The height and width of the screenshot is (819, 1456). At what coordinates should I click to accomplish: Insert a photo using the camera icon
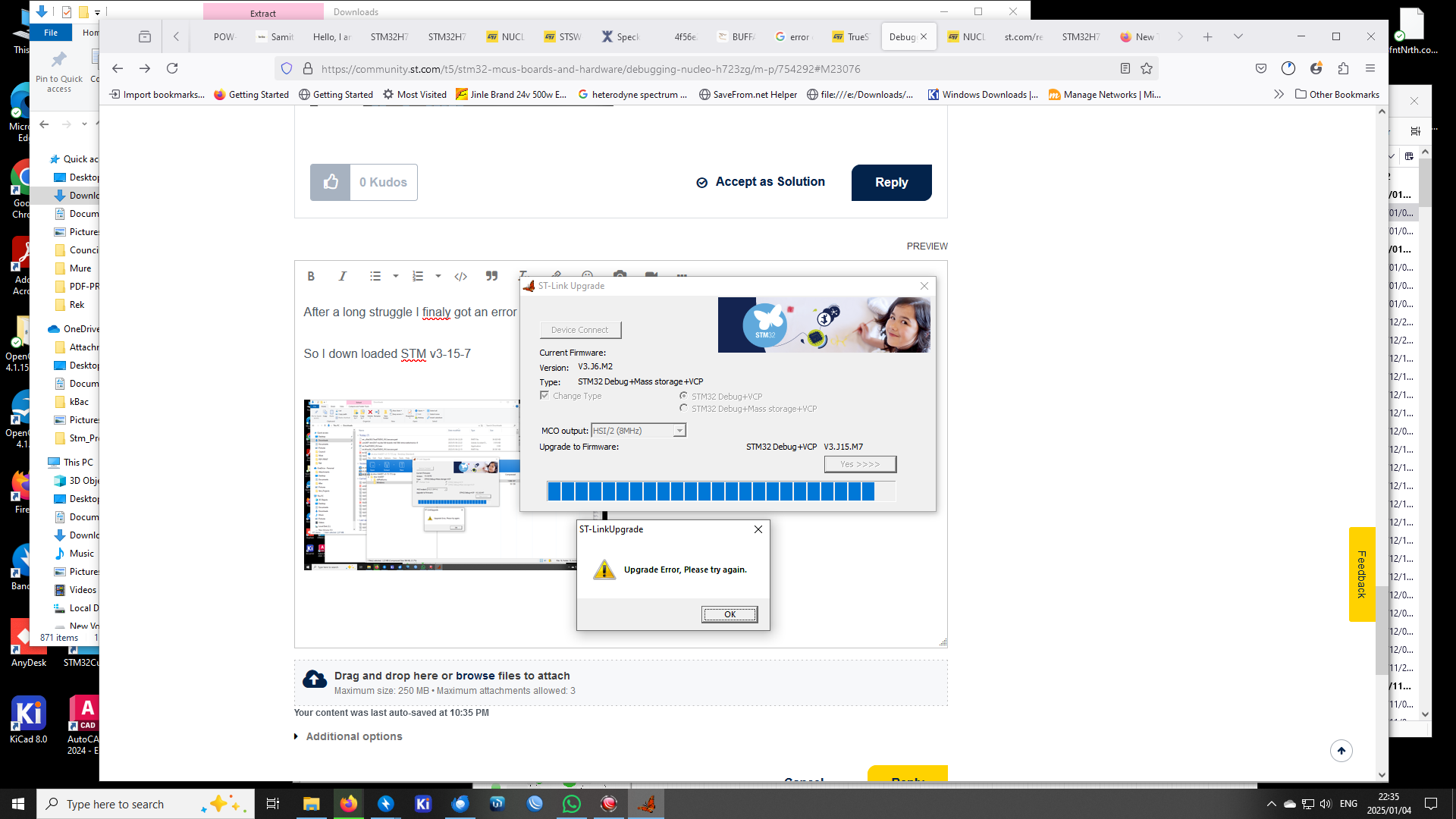(620, 276)
